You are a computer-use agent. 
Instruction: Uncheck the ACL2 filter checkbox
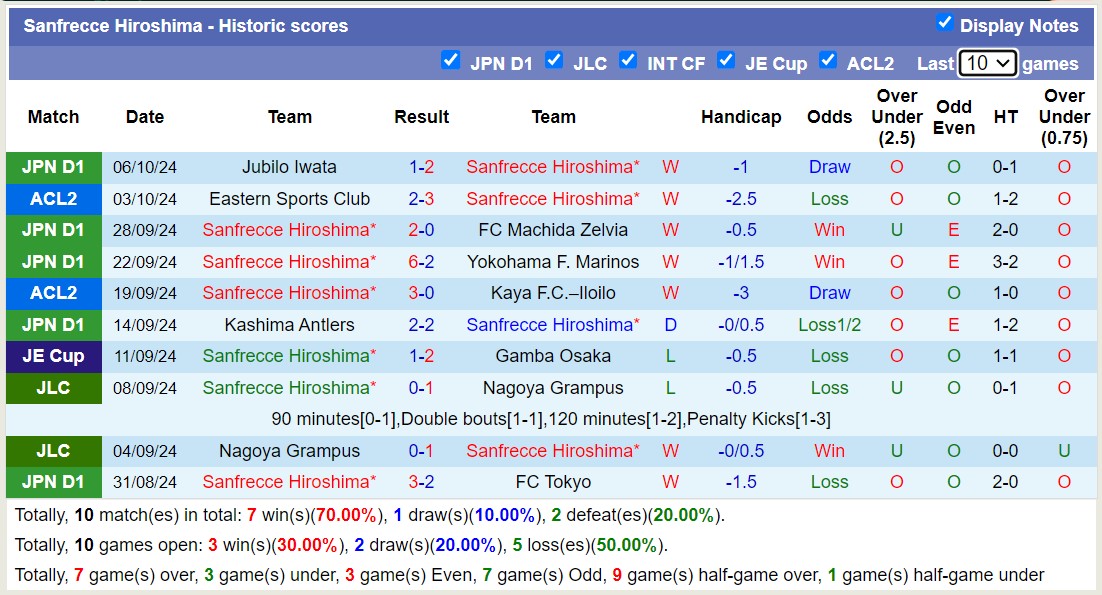click(828, 60)
